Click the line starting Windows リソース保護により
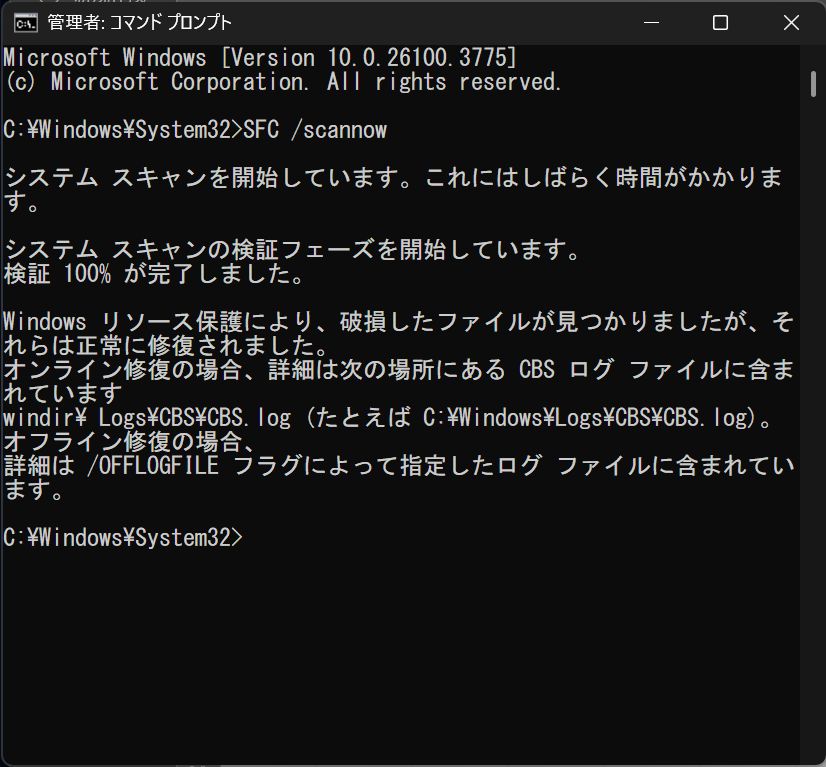The width and height of the screenshot is (826, 767). 398,321
